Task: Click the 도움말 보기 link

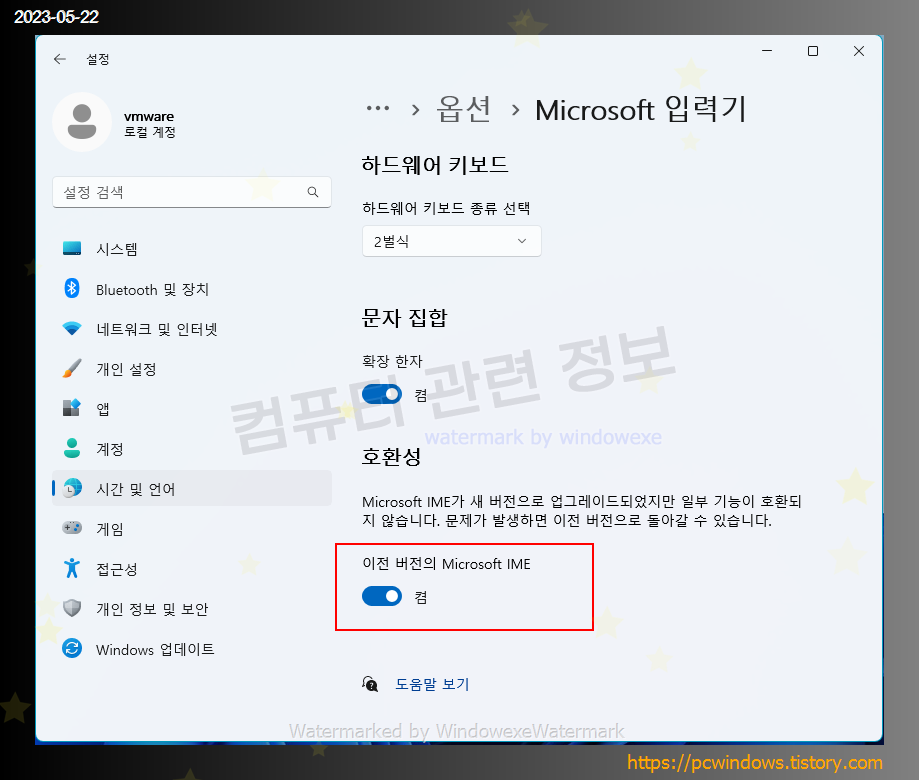Action: tap(433, 684)
